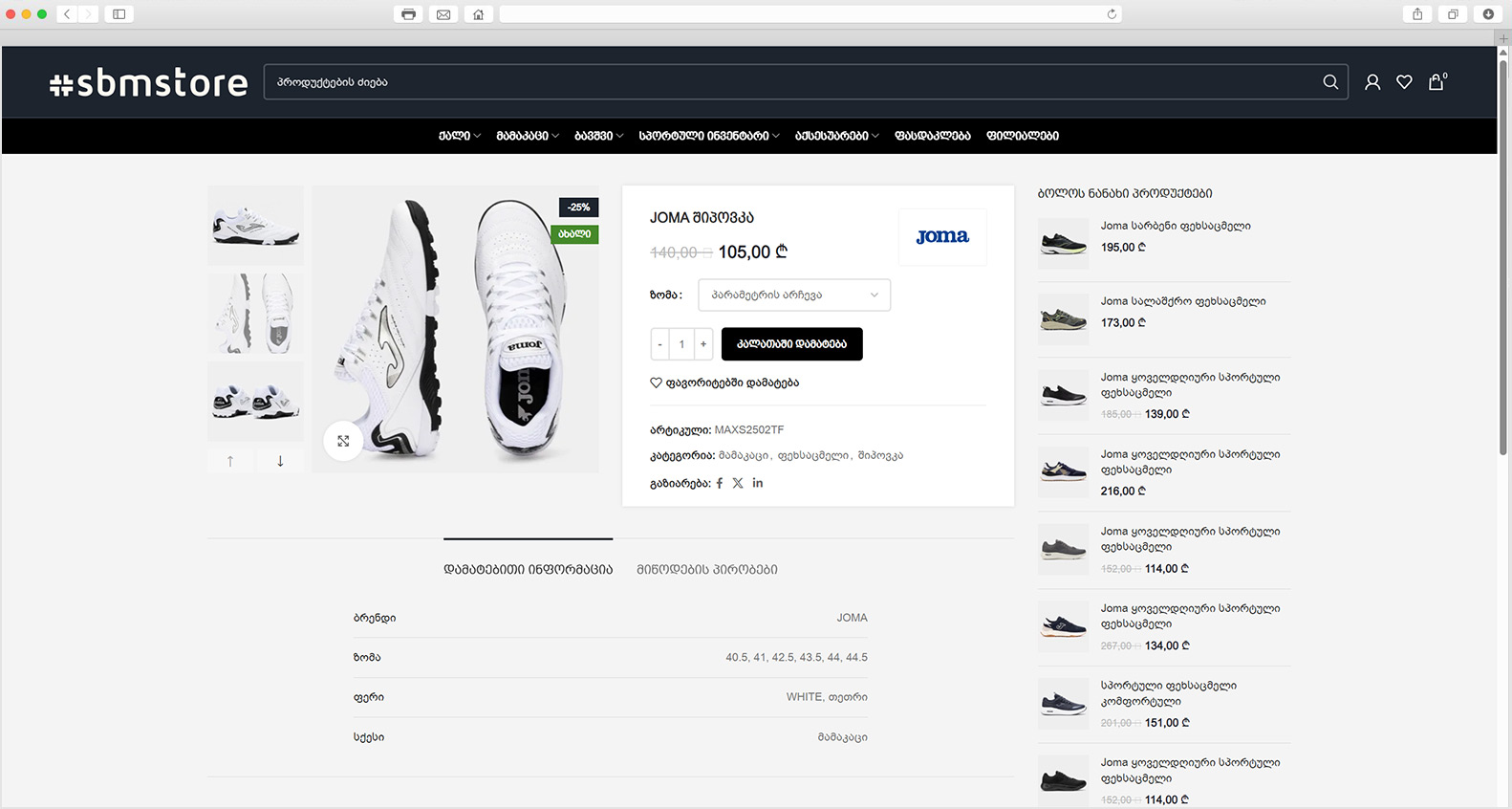Click the quantity input field
The width and height of the screenshot is (1512, 809).
coord(681,344)
